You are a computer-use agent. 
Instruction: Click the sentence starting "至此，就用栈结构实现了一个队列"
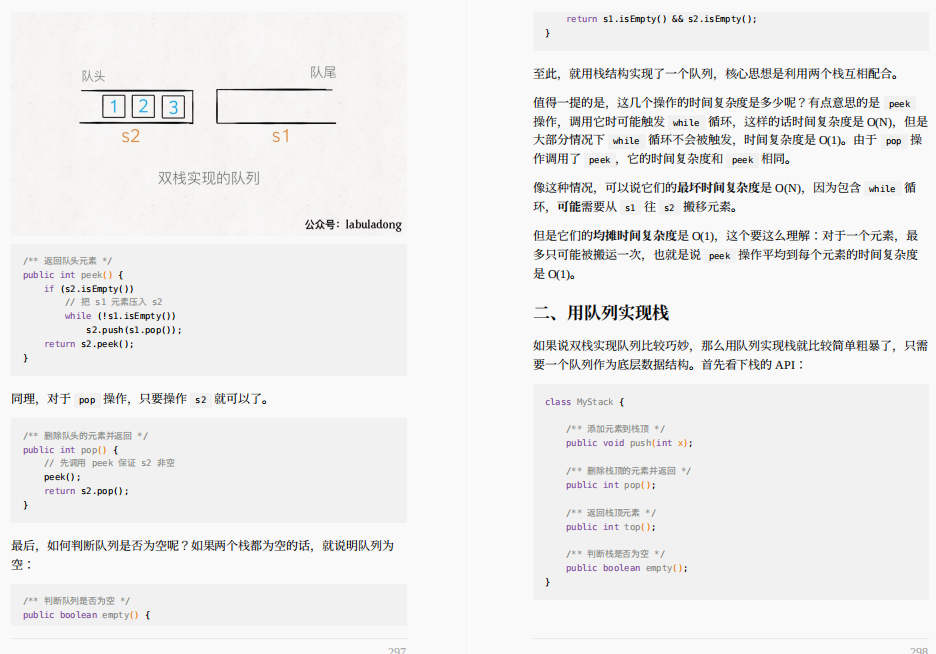click(716, 74)
